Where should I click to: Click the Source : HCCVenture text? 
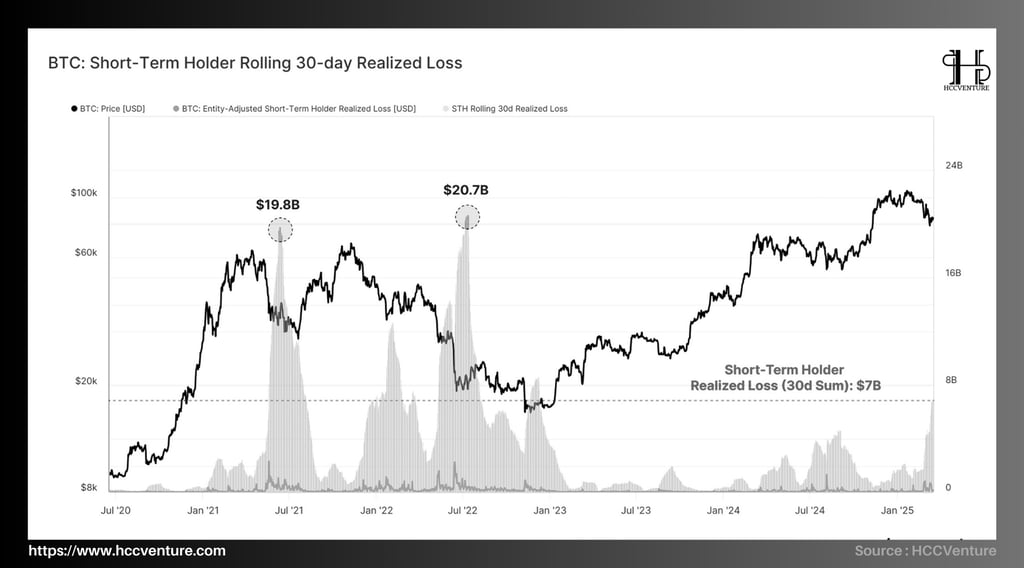925,550
